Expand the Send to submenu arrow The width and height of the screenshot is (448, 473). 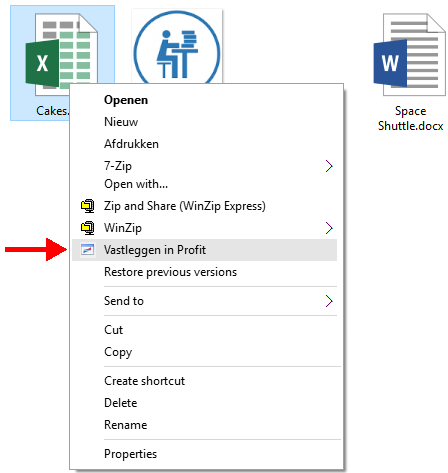[329, 301]
